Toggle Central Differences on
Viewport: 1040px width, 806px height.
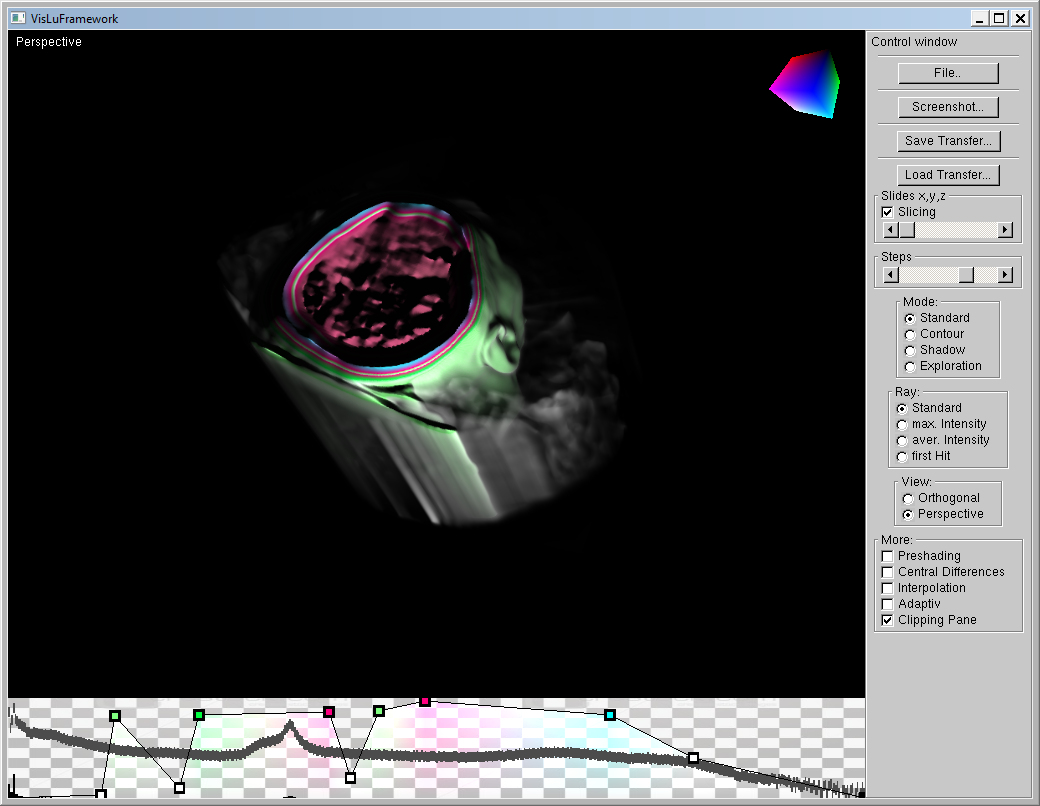pos(887,572)
